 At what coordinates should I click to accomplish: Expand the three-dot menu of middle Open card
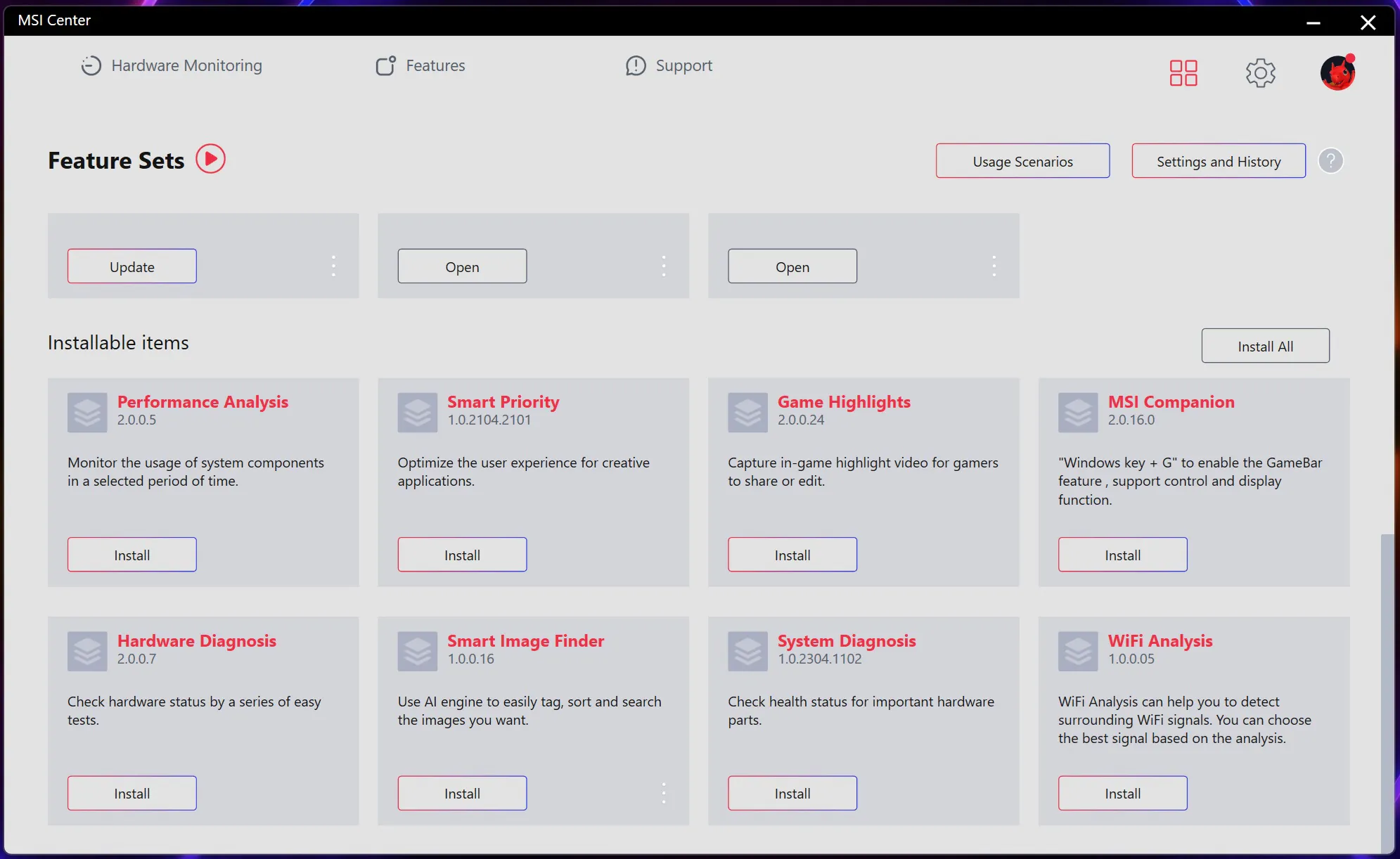click(x=663, y=266)
